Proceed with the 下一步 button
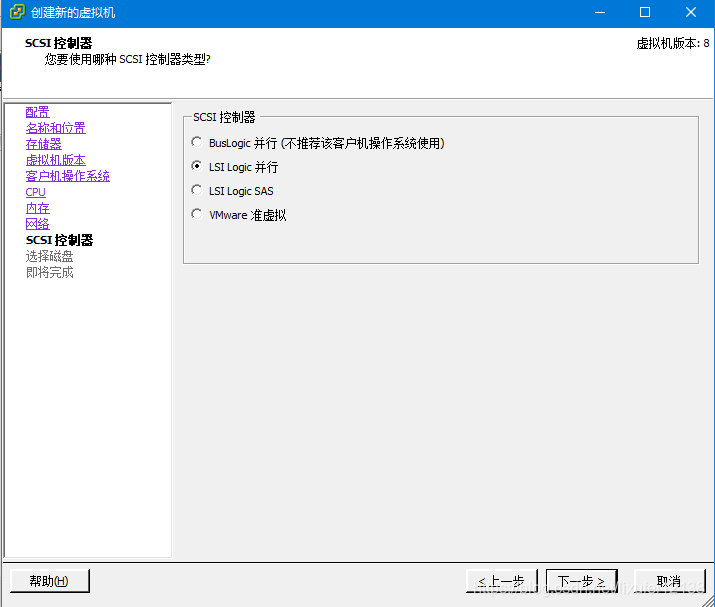This screenshot has height=607, width=715. coord(582,581)
